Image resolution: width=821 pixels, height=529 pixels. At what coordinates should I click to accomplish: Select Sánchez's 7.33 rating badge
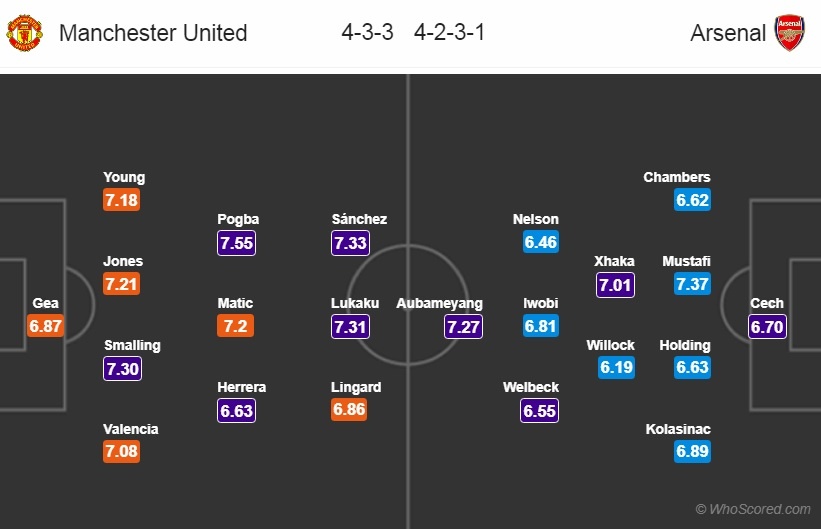pos(350,242)
